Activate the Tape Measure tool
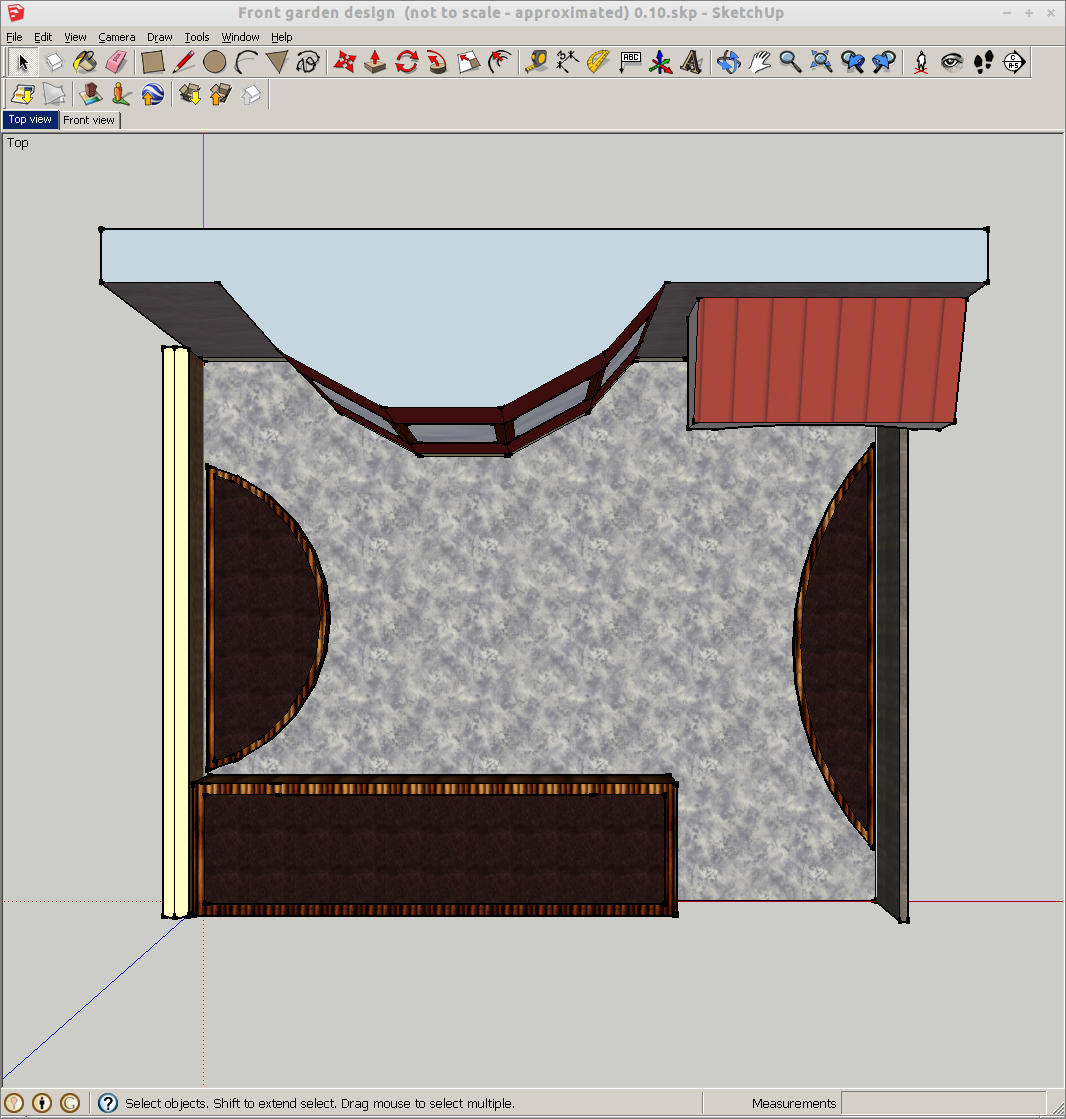This screenshot has width=1066, height=1119. click(x=537, y=62)
